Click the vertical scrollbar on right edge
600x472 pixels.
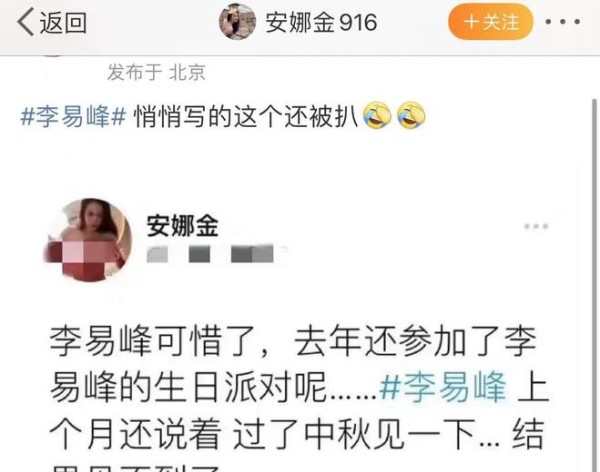[594, 285]
